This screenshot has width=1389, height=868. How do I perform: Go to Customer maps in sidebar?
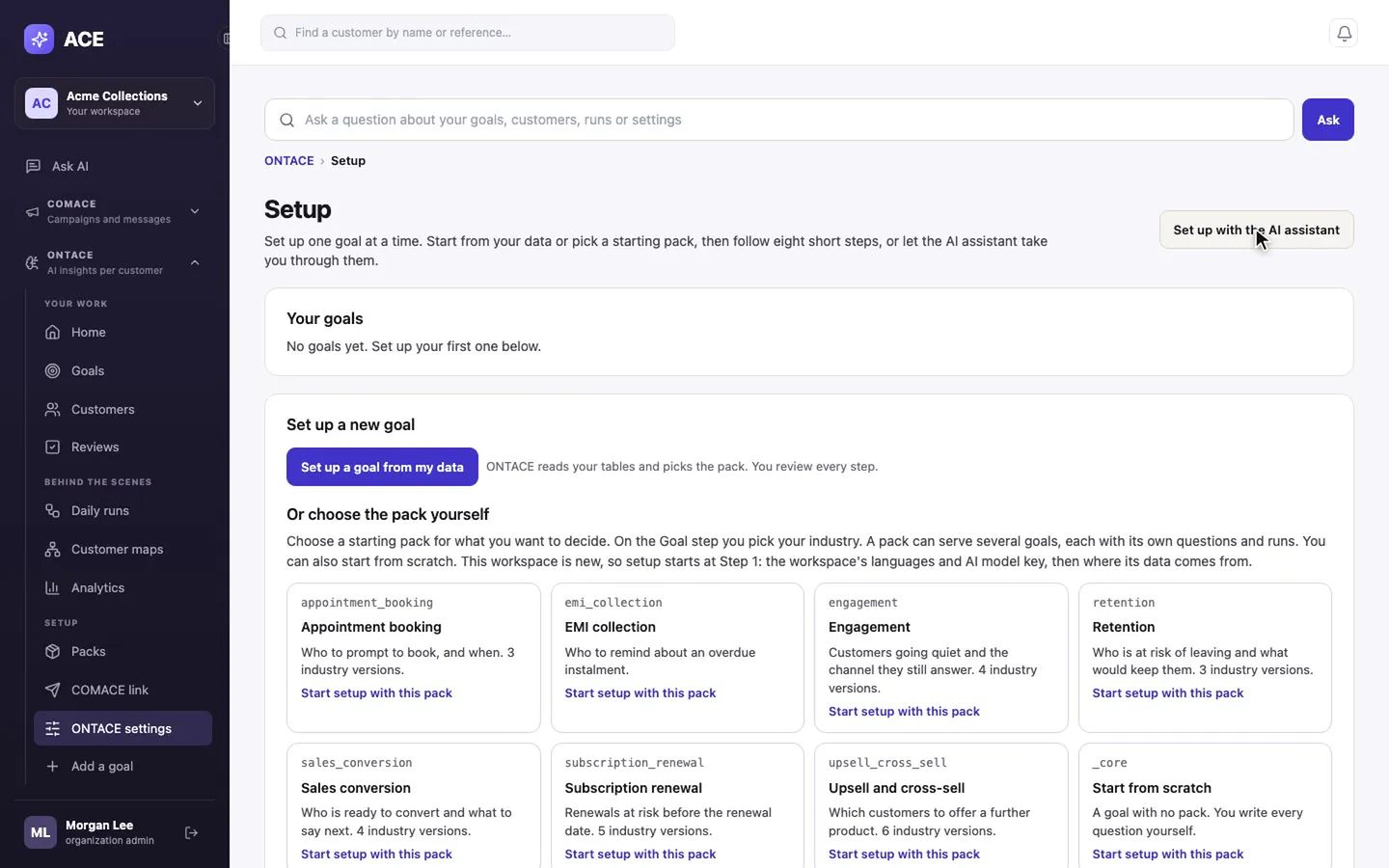(123, 549)
